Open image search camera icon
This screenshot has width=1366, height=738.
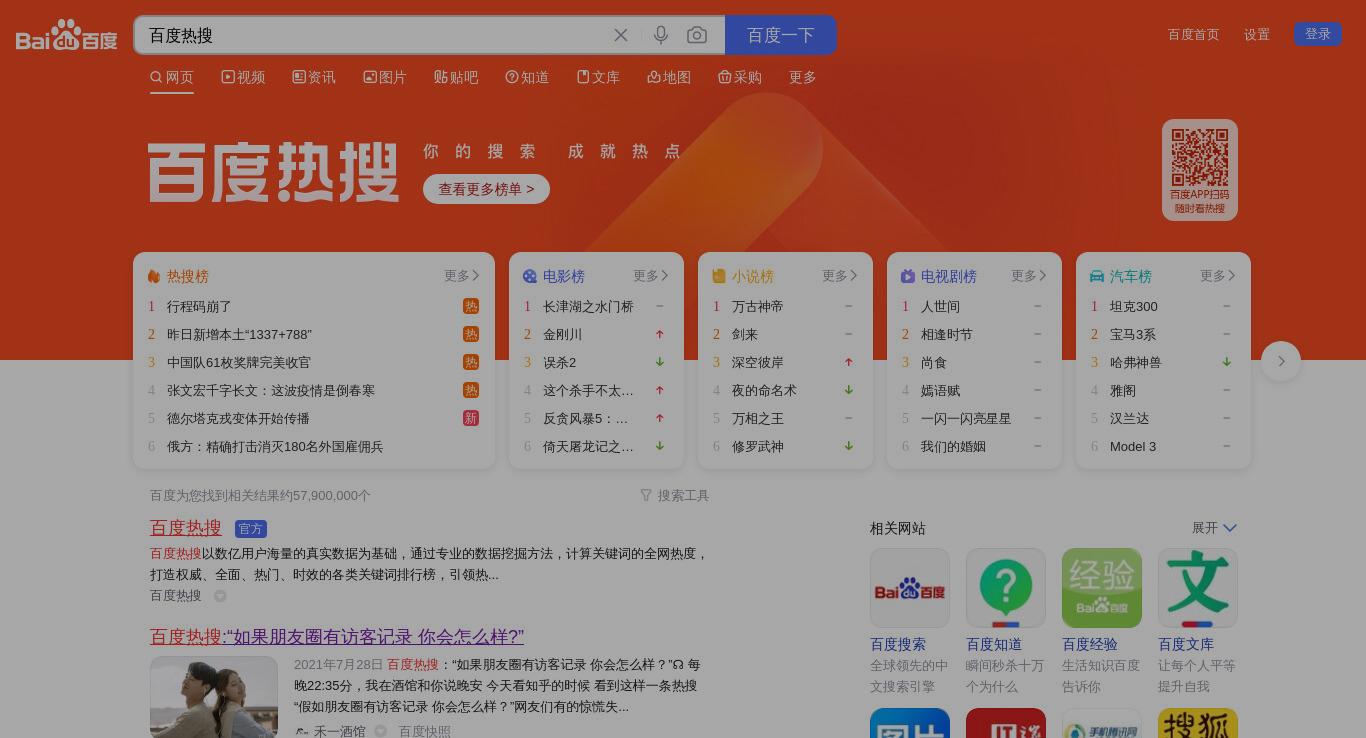pyautogui.click(x=697, y=35)
